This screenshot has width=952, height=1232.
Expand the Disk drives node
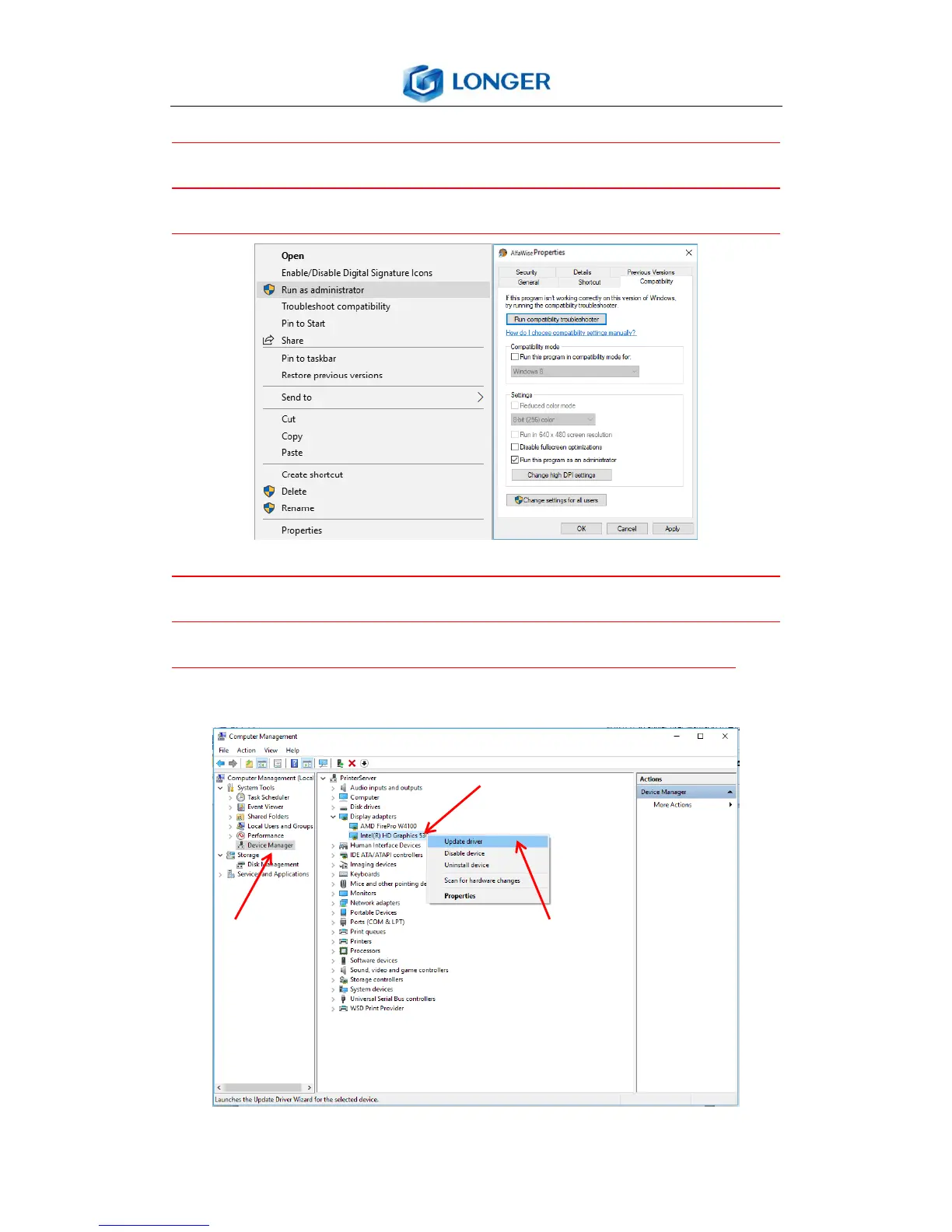coord(333,807)
